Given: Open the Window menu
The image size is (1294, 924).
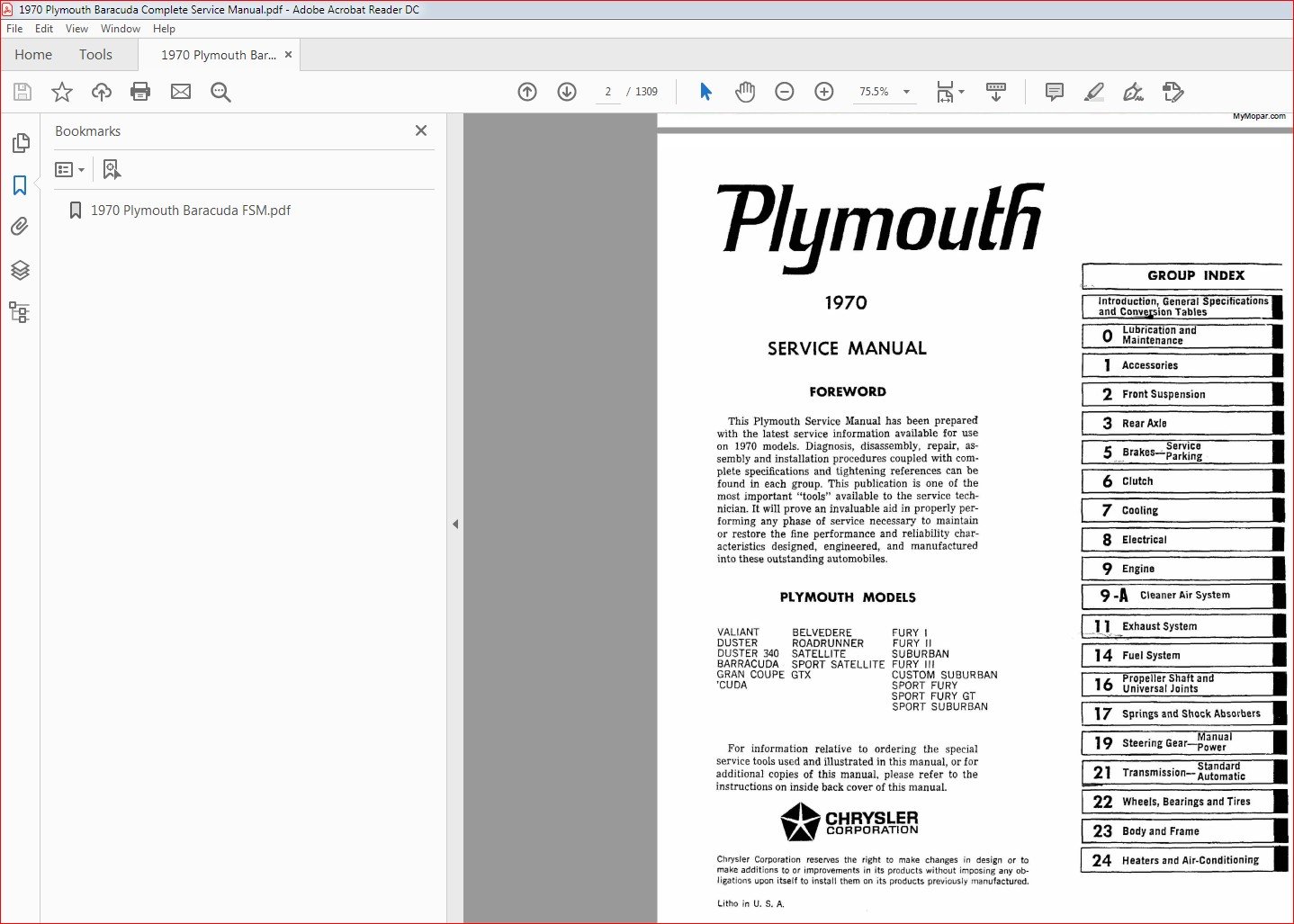Looking at the screenshot, I should 121,29.
